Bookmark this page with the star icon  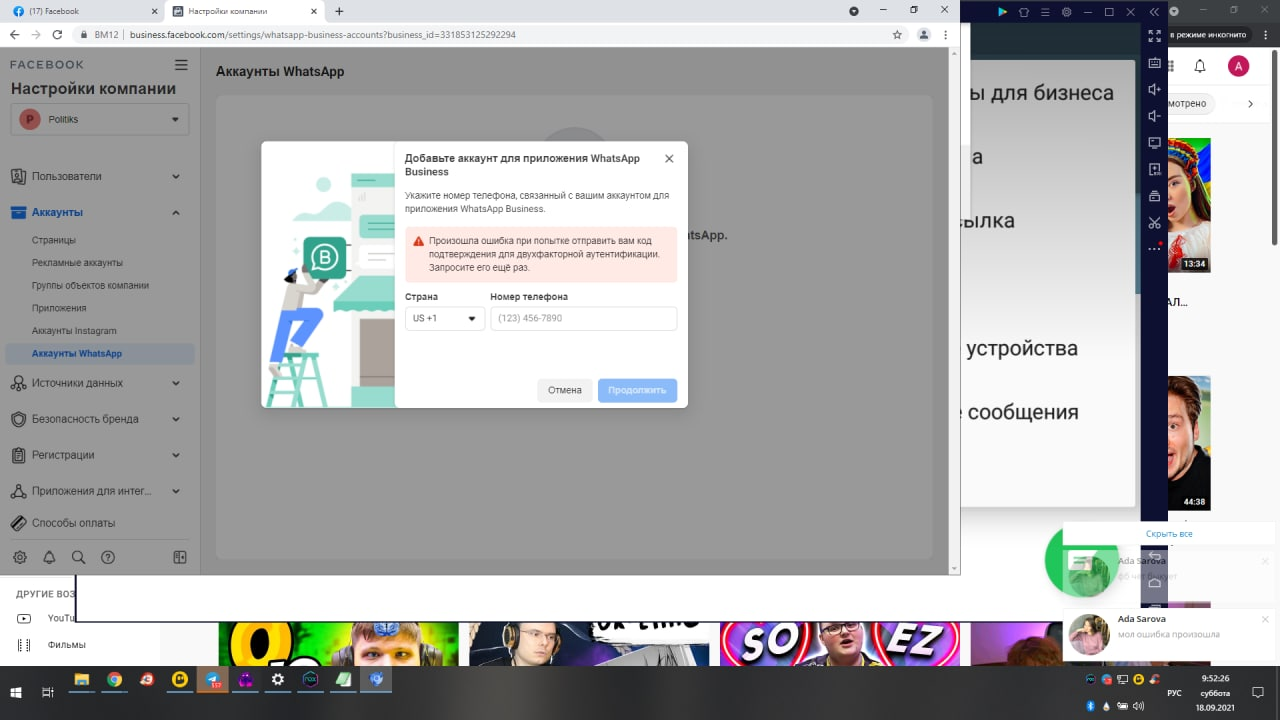point(897,34)
